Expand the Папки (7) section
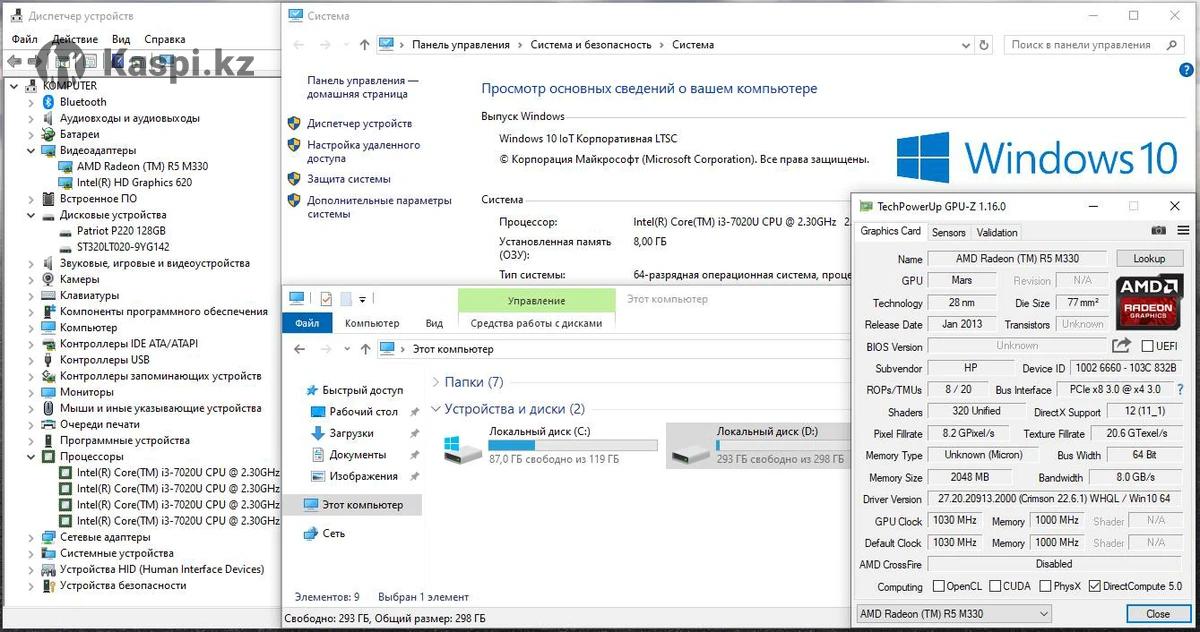The height and width of the screenshot is (632, 1200). tap(436, 382)
